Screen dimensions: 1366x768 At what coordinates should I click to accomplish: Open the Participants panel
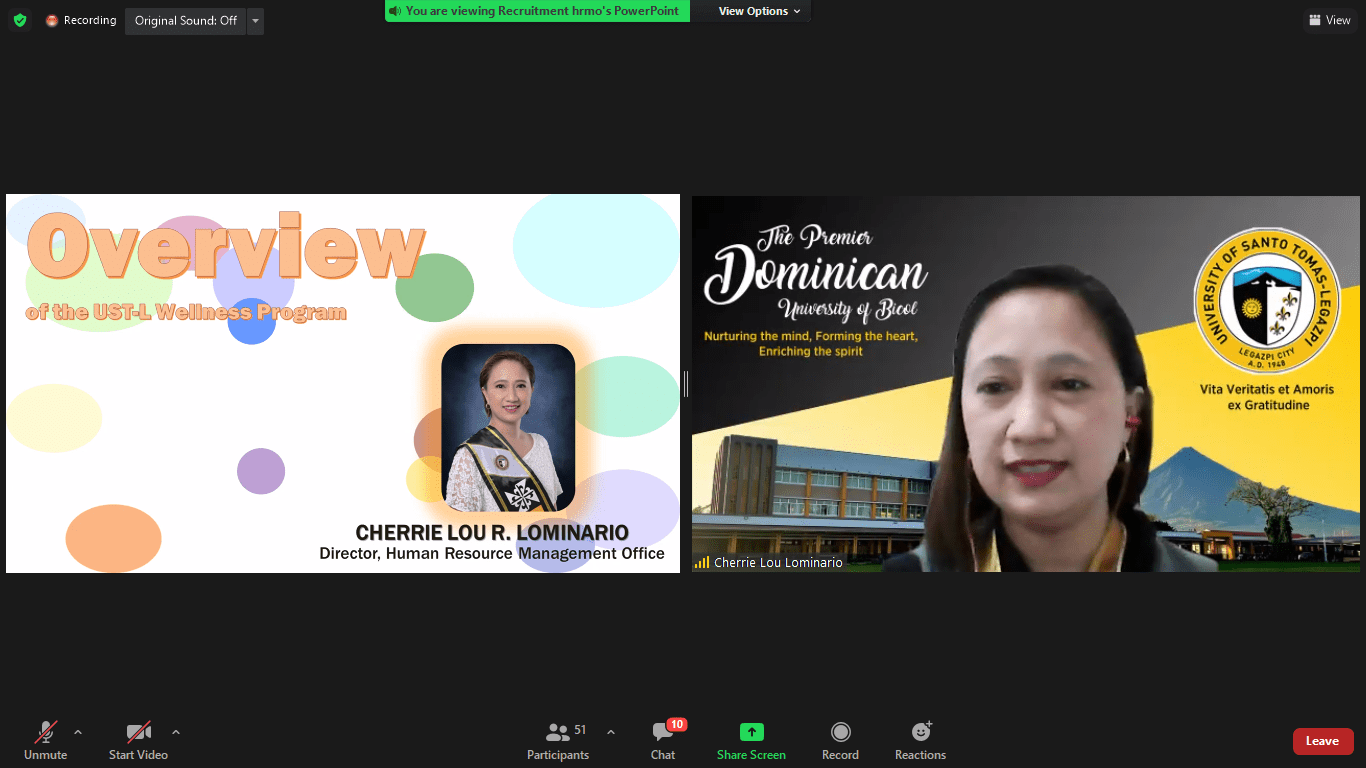point(559,740)
